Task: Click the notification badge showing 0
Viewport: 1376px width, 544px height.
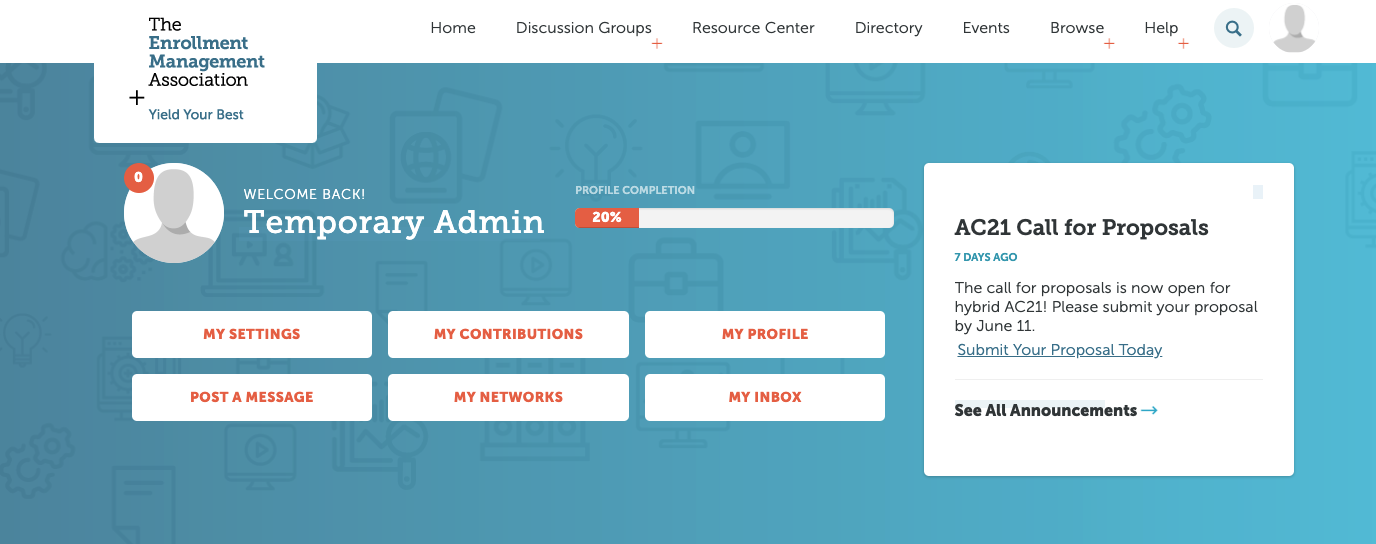Action: (138, 178)
